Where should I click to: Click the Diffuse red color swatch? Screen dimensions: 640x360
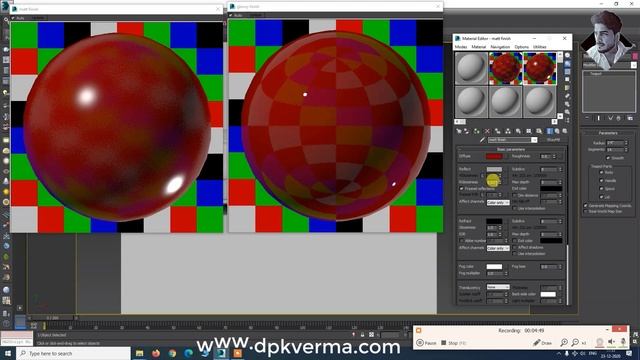494,156
